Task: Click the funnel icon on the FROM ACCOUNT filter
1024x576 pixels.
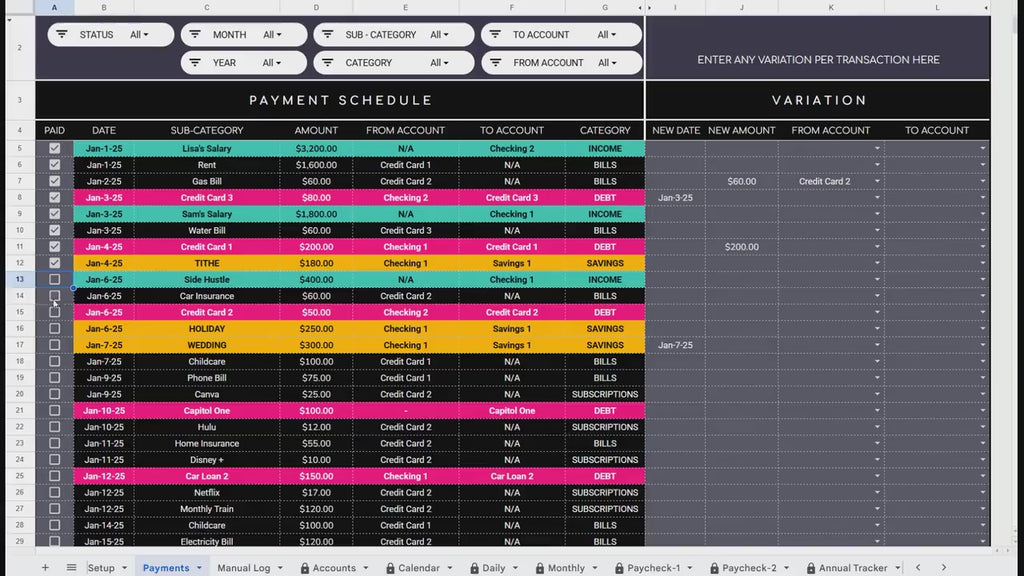Action: pos(497,62)
